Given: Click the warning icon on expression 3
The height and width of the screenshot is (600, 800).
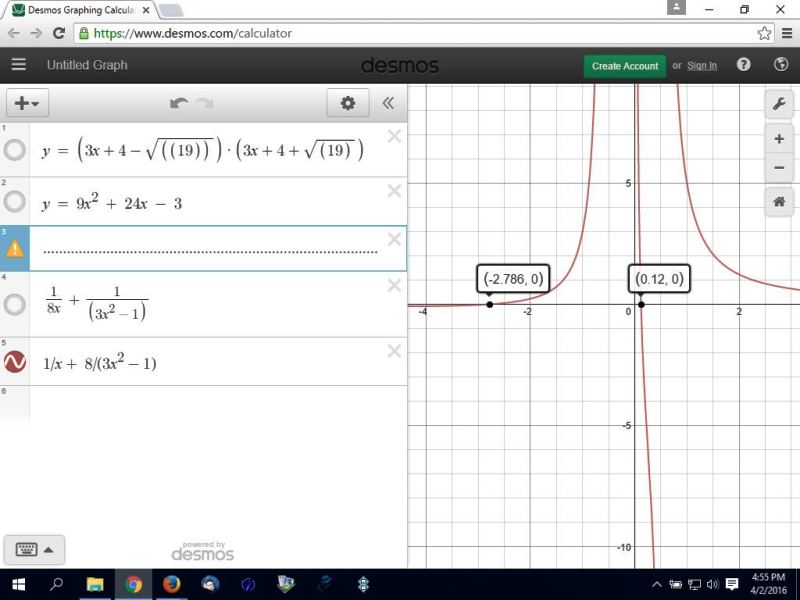Looking at the screenshot, I should click(14, 248).
